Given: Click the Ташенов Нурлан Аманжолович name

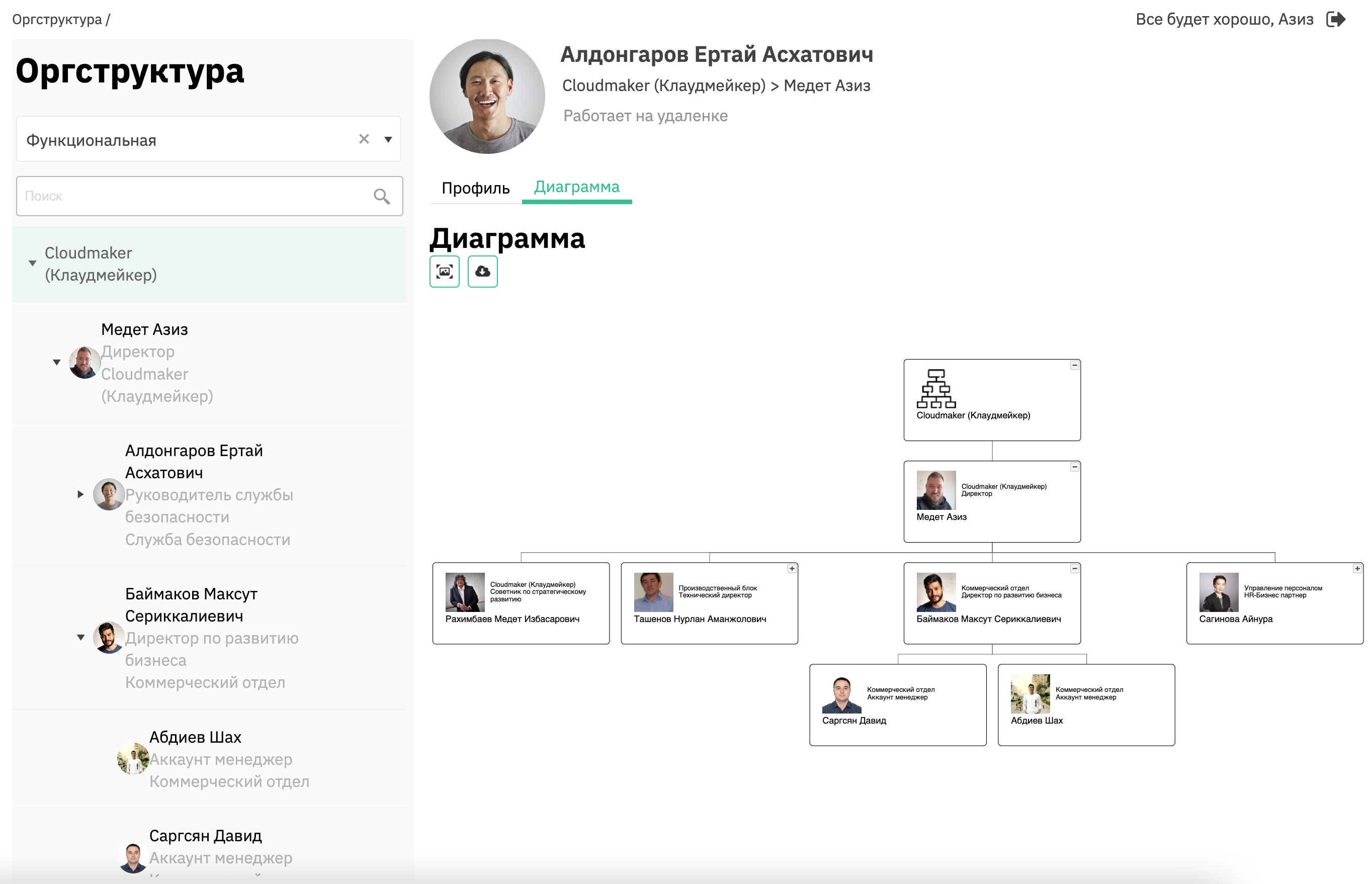Looking at the screenshot, I should (700, 619).
